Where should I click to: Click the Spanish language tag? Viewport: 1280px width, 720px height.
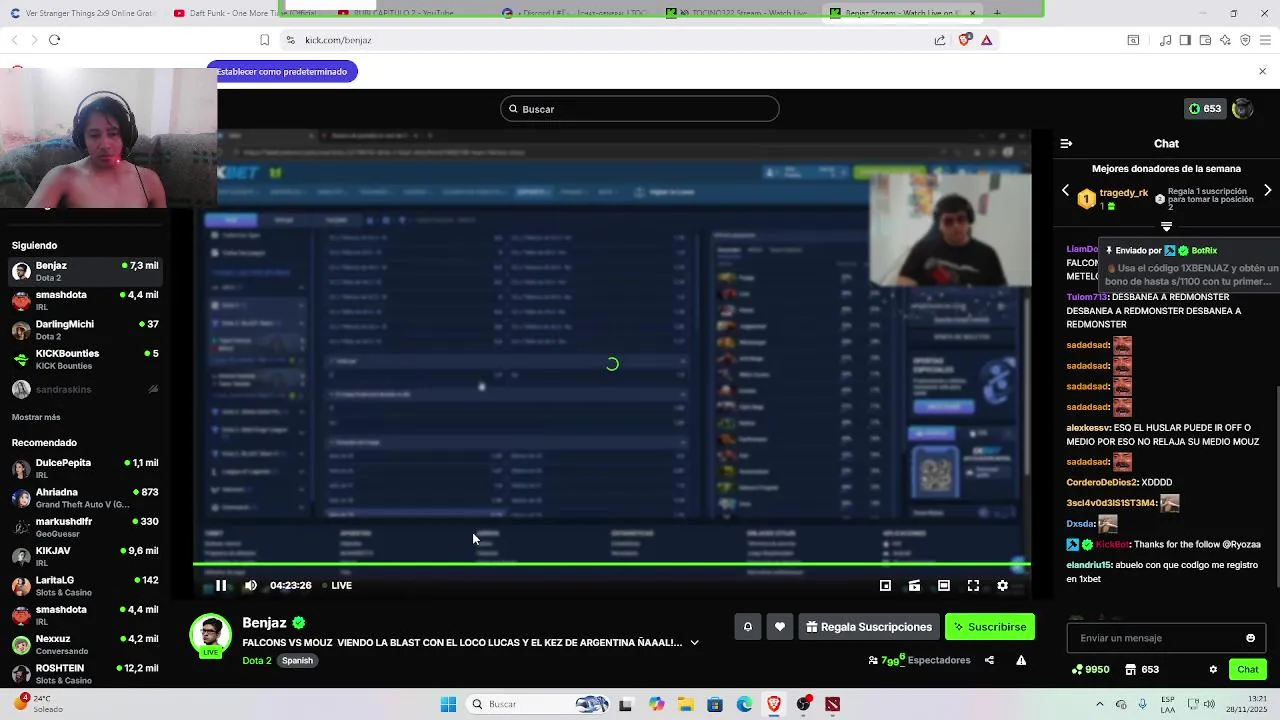pyautogui.click(x=297, y=661)
